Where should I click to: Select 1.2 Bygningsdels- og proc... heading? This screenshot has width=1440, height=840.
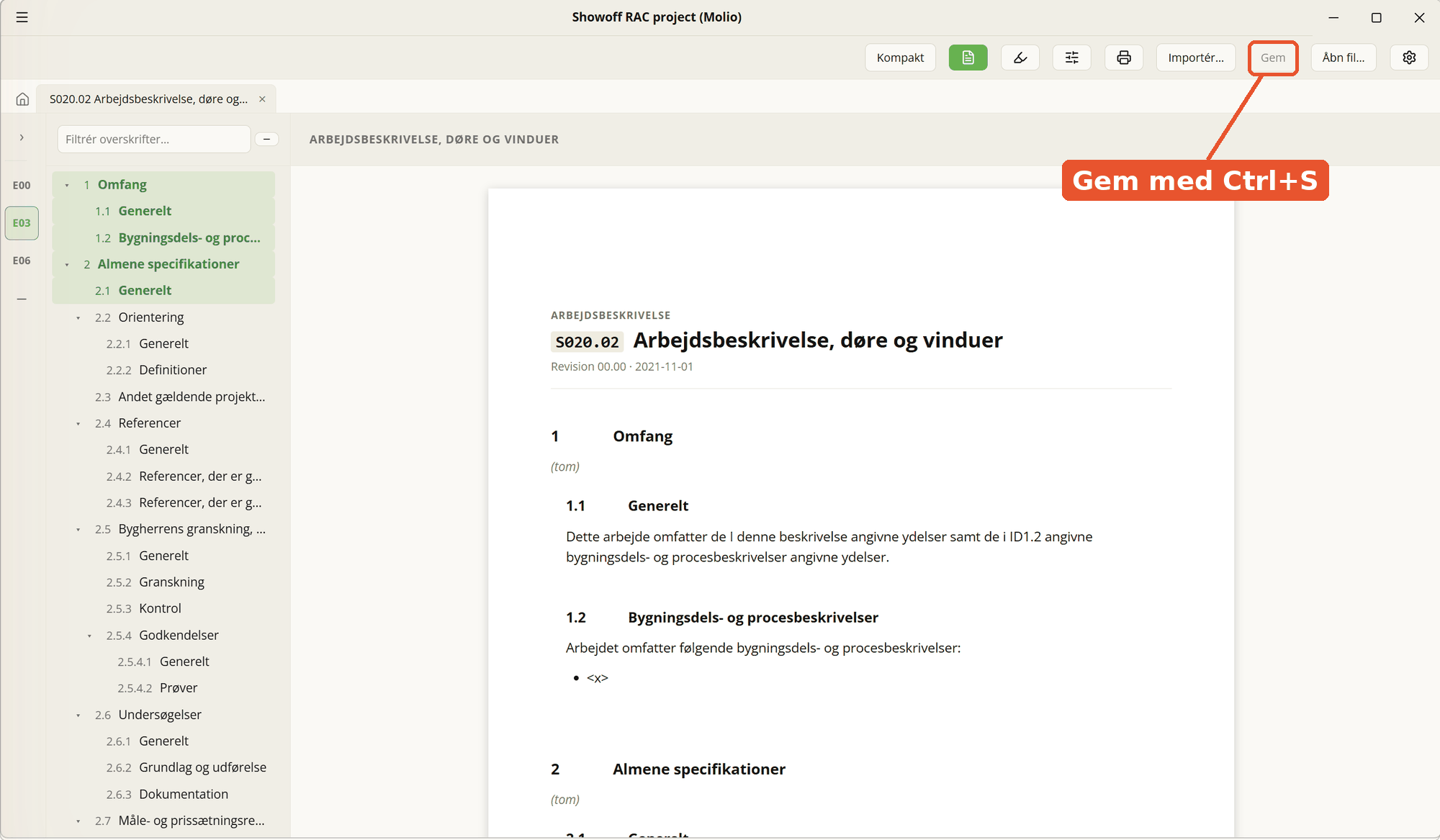click(163, 238)
